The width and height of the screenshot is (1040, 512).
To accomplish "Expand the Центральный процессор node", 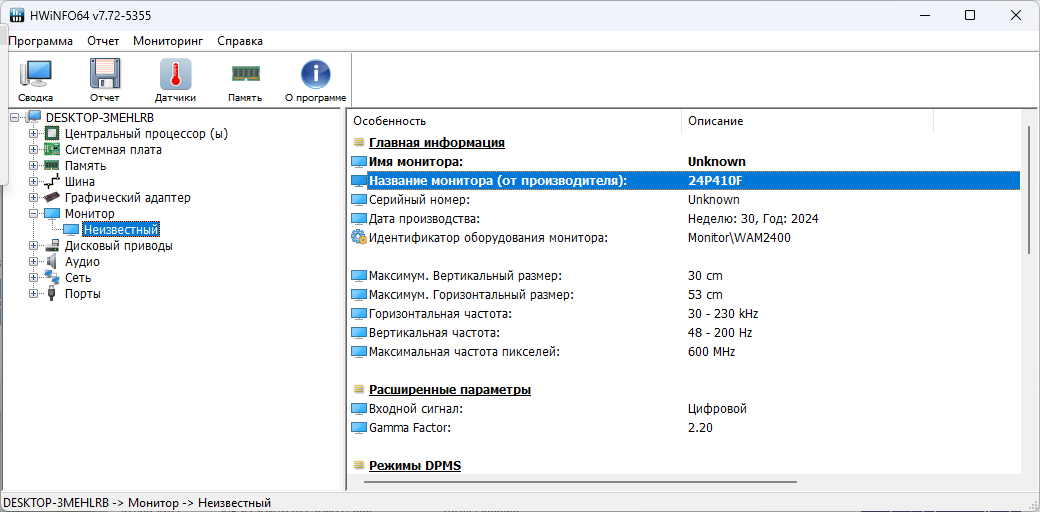I will [33, 134].
